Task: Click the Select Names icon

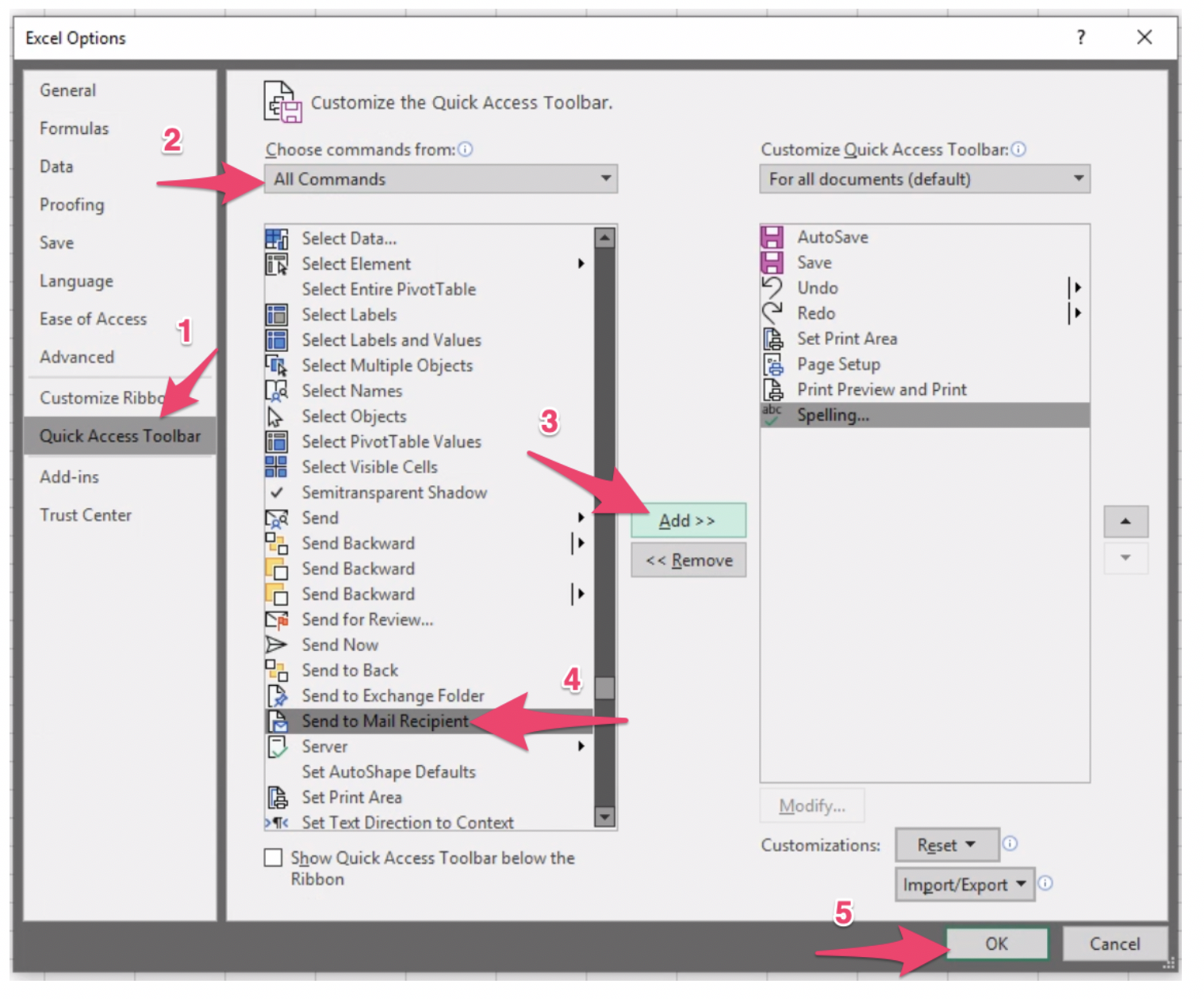Action: (x=276, y=391)
